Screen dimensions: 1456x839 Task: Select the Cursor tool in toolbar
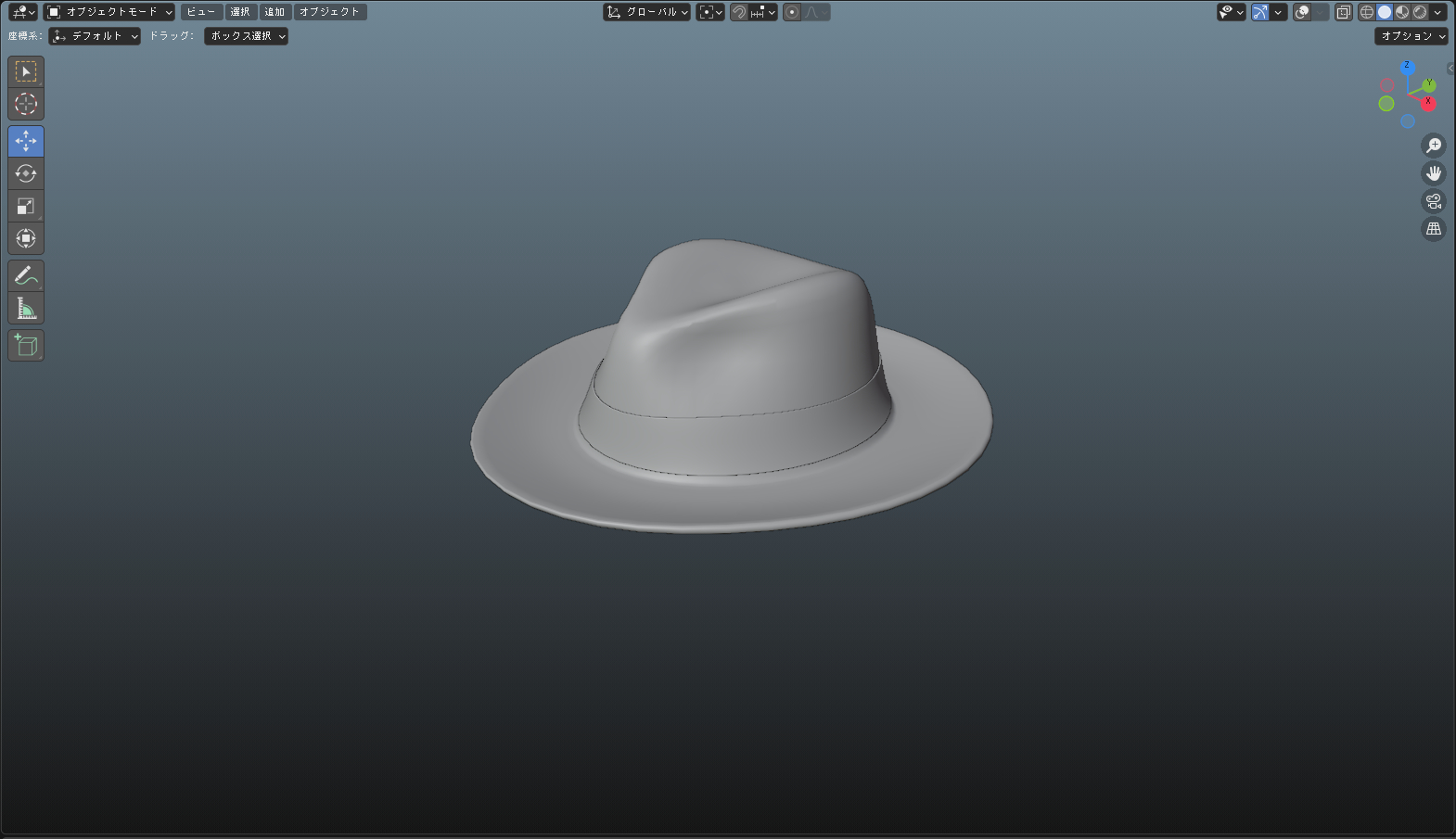coord(26,104)
